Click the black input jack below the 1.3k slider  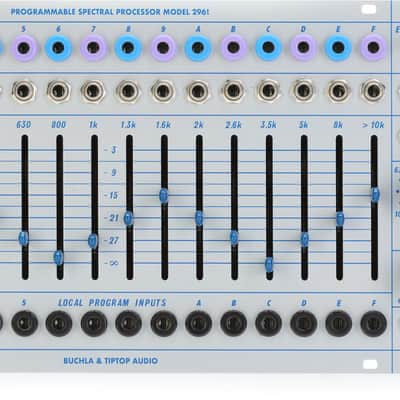coord(129,323)
